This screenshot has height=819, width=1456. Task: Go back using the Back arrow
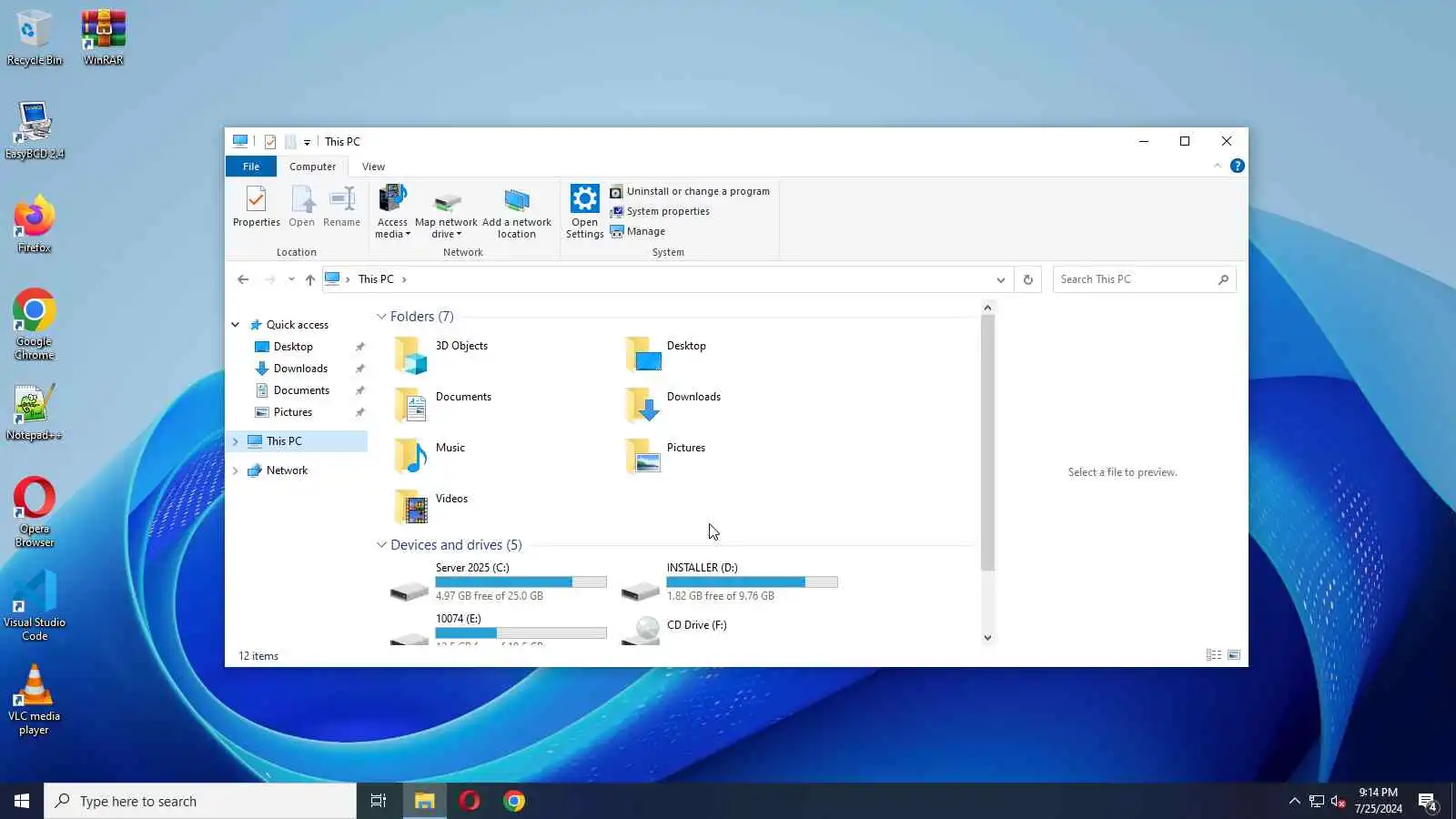[x=243, y=279]
